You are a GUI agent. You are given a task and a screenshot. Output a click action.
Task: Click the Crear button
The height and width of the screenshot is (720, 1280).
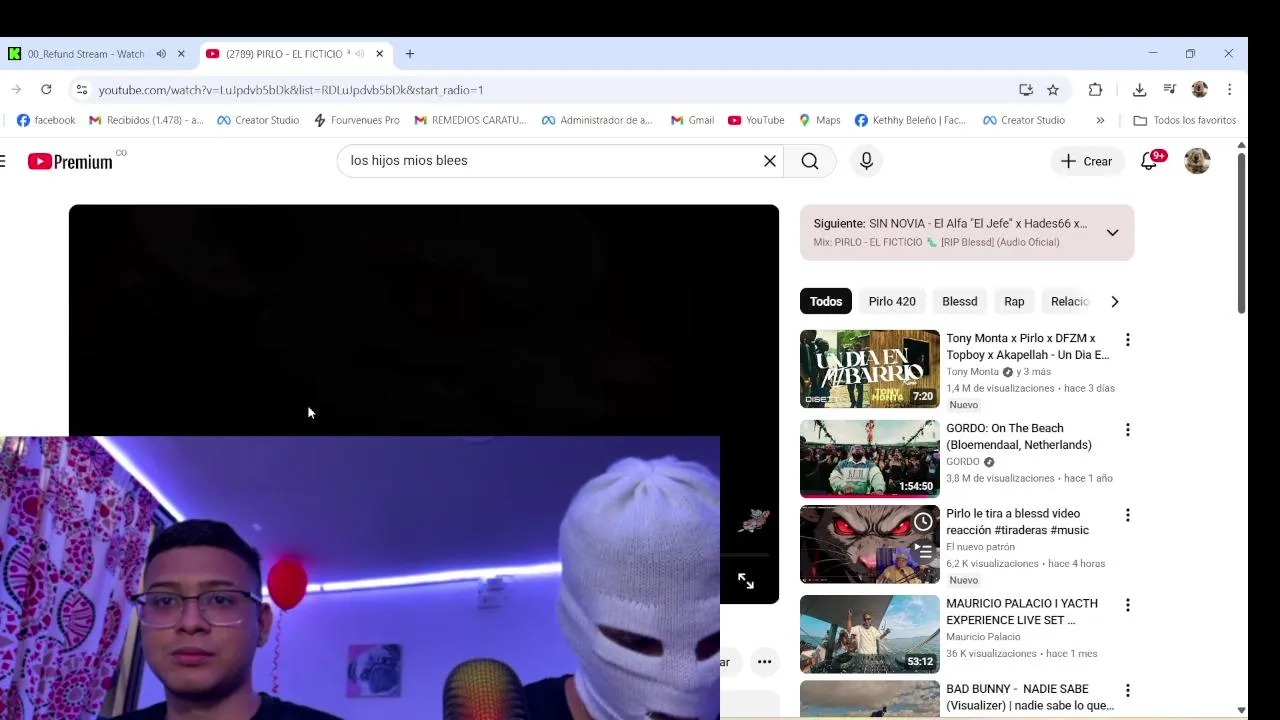click(1086, 161)
